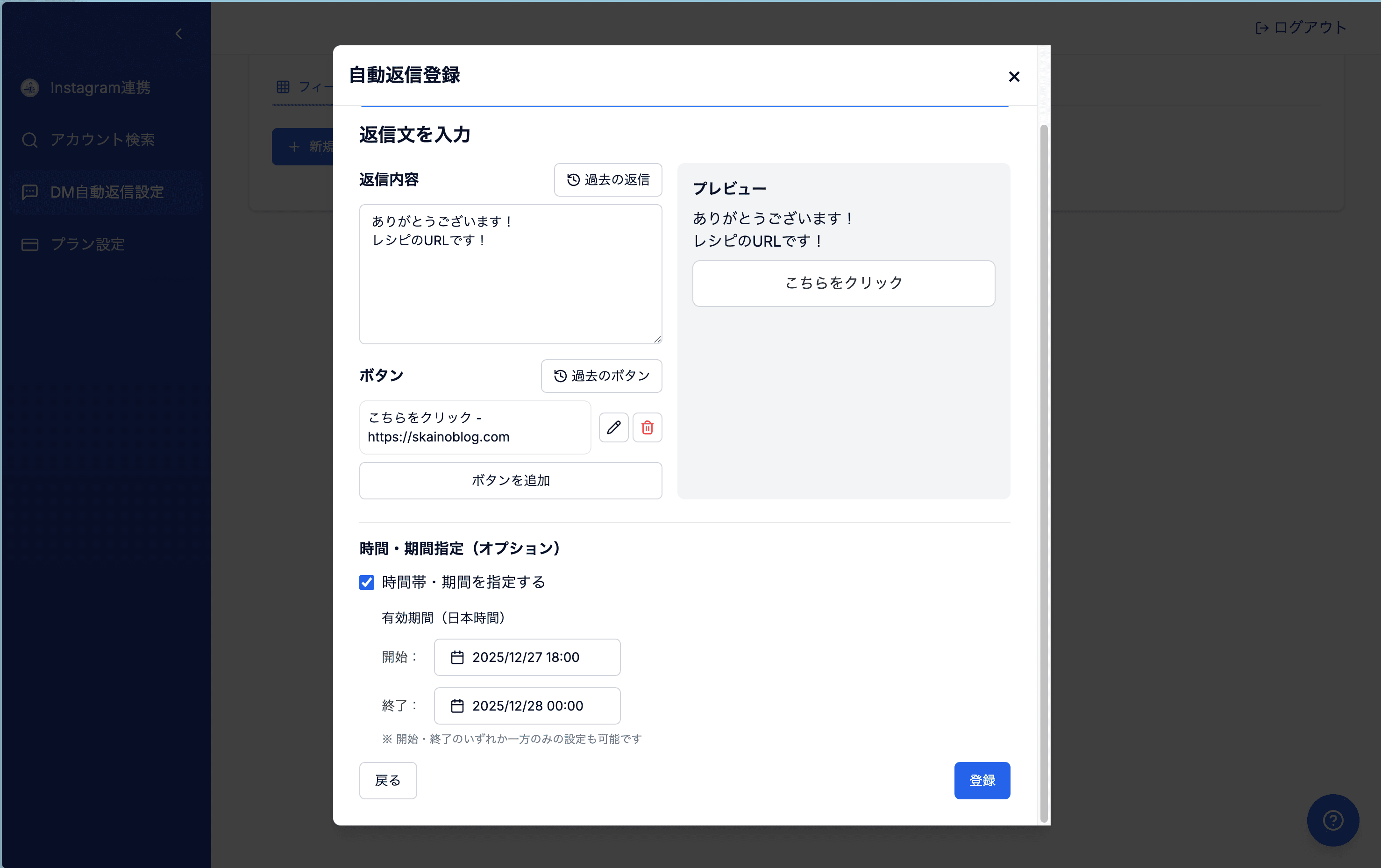1381x868 pixels.
Task: Click the floating help question mark button
Action: 1332,820
